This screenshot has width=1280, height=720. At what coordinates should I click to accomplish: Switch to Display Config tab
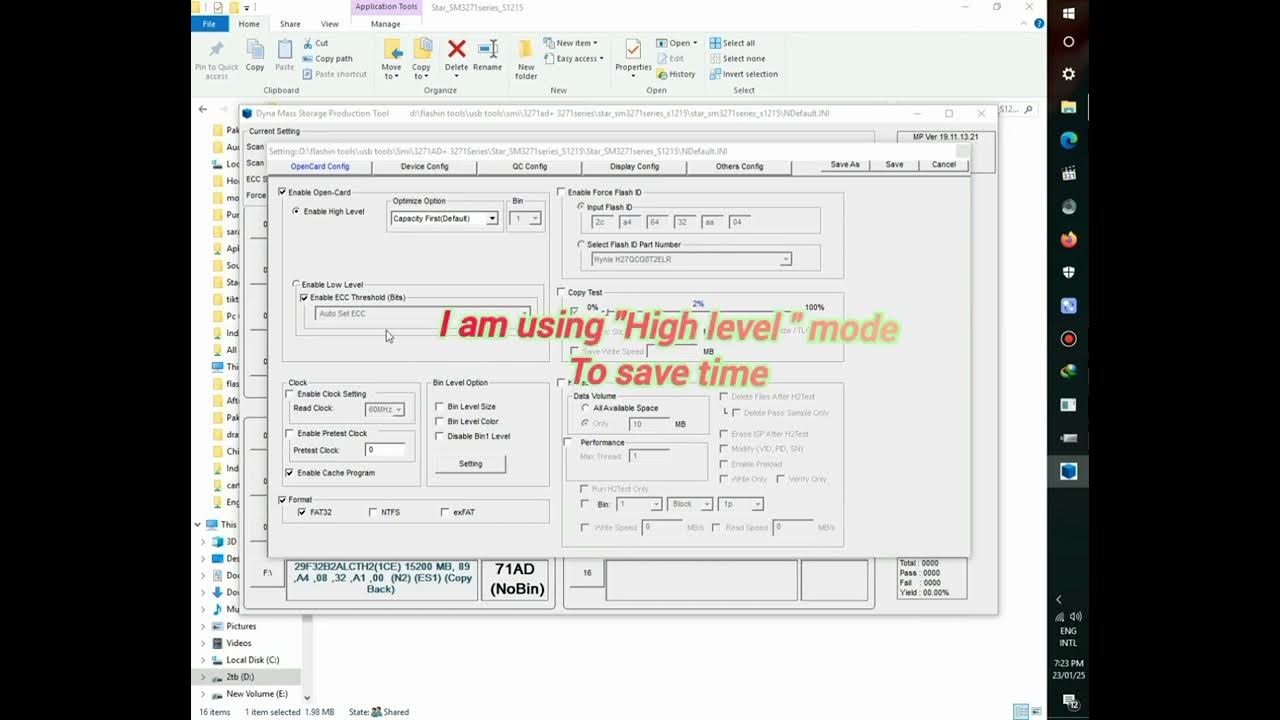pos(634,166)
